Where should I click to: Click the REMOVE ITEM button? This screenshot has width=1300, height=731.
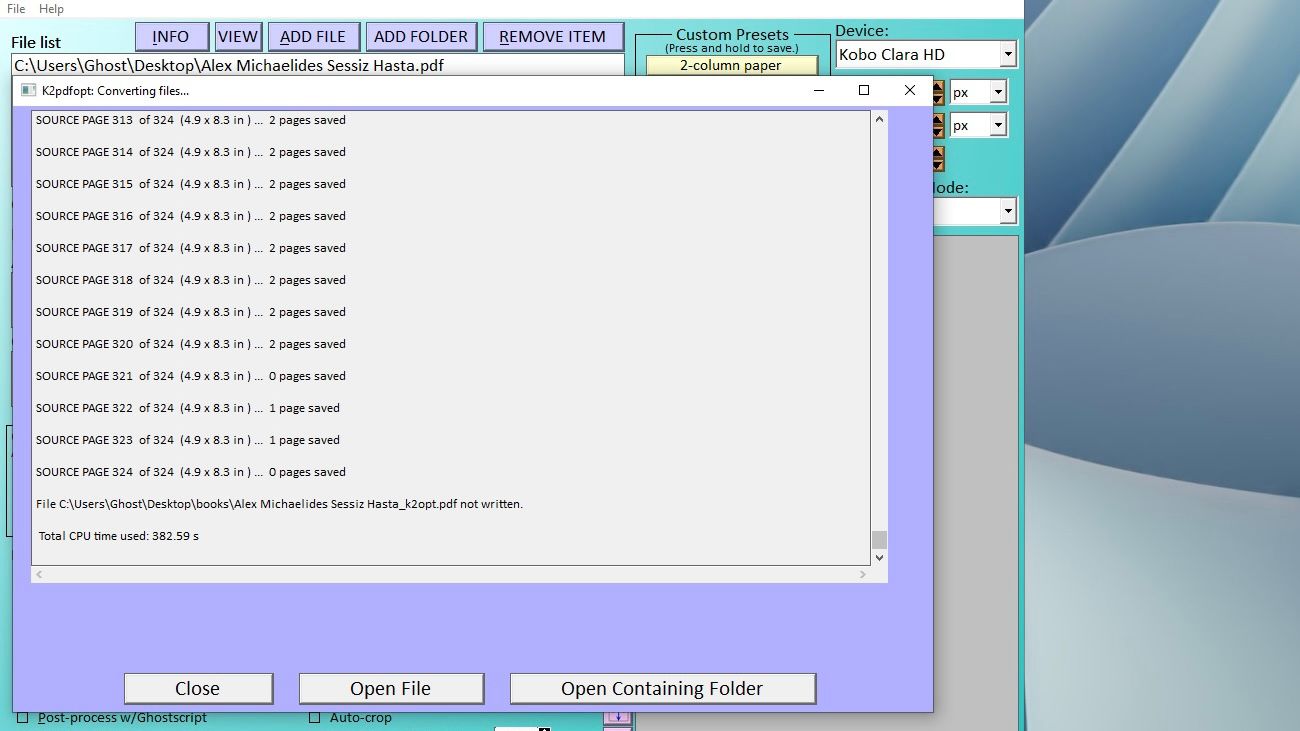point(553,37)
